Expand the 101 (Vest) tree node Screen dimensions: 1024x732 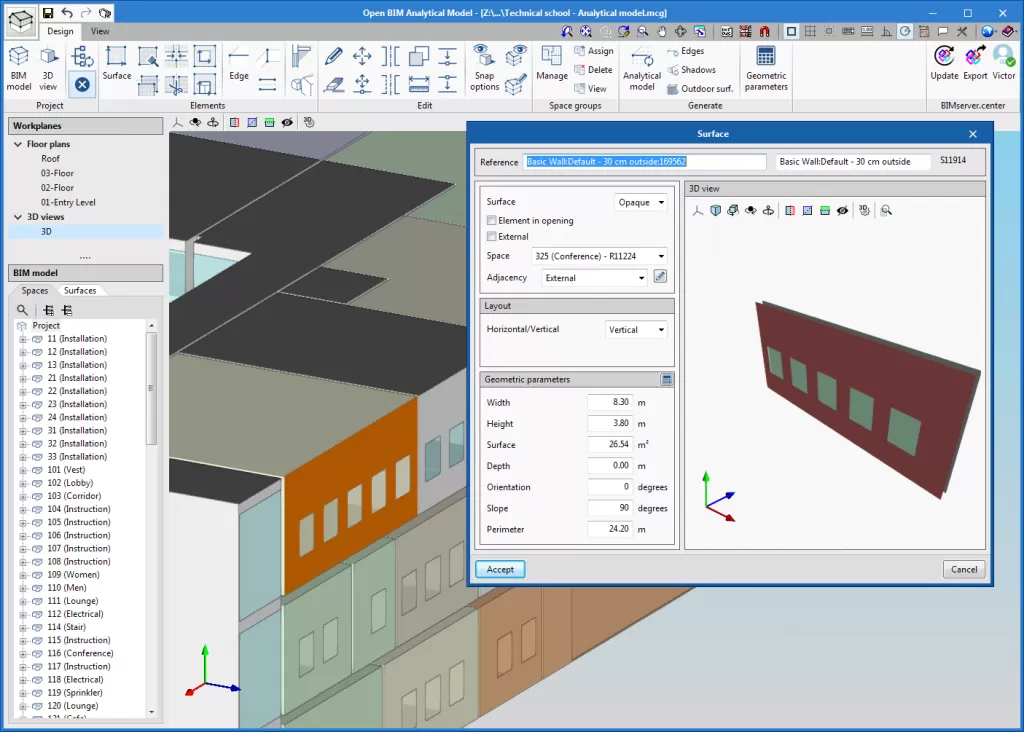22,470
